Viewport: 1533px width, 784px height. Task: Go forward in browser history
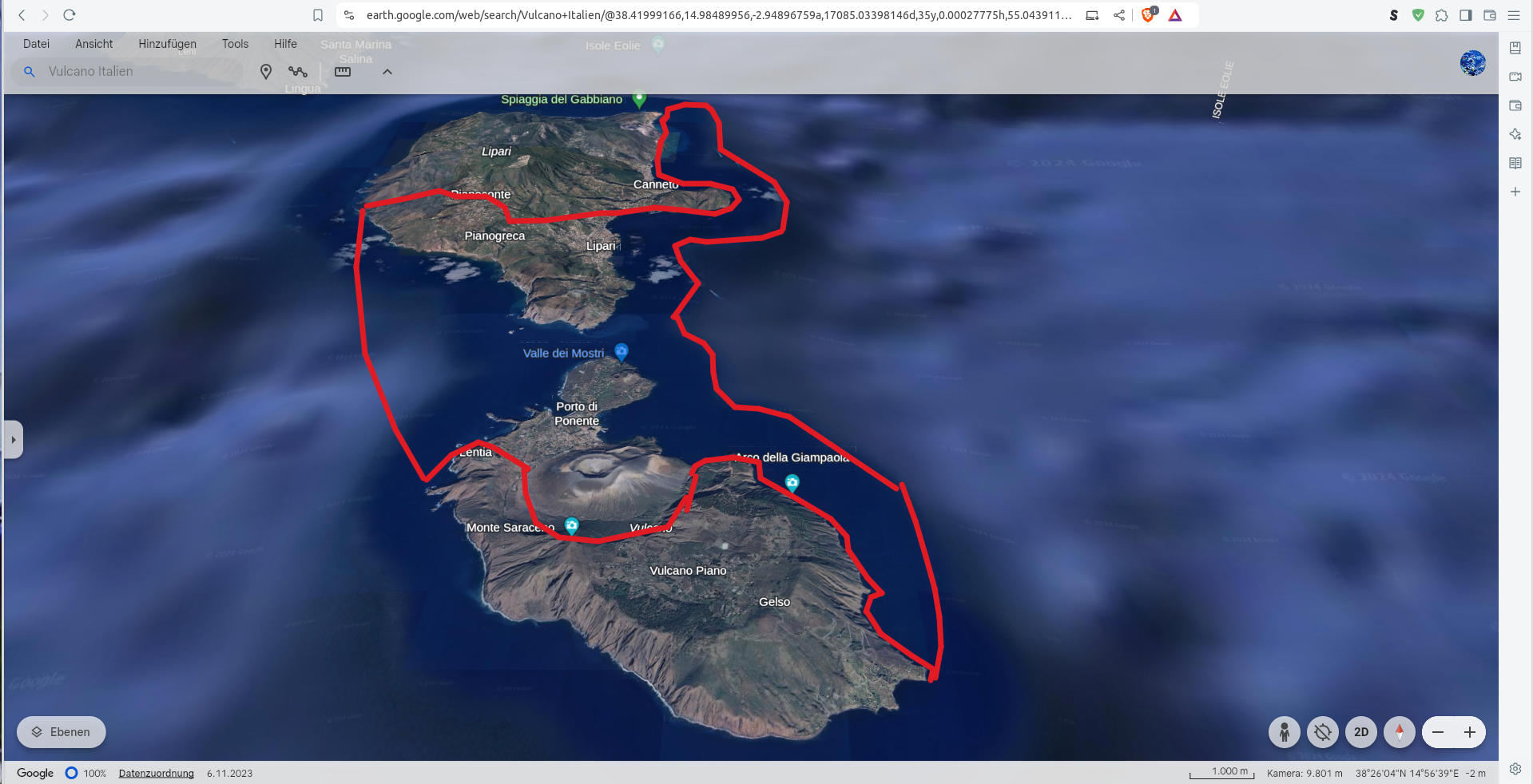point(45,15)
